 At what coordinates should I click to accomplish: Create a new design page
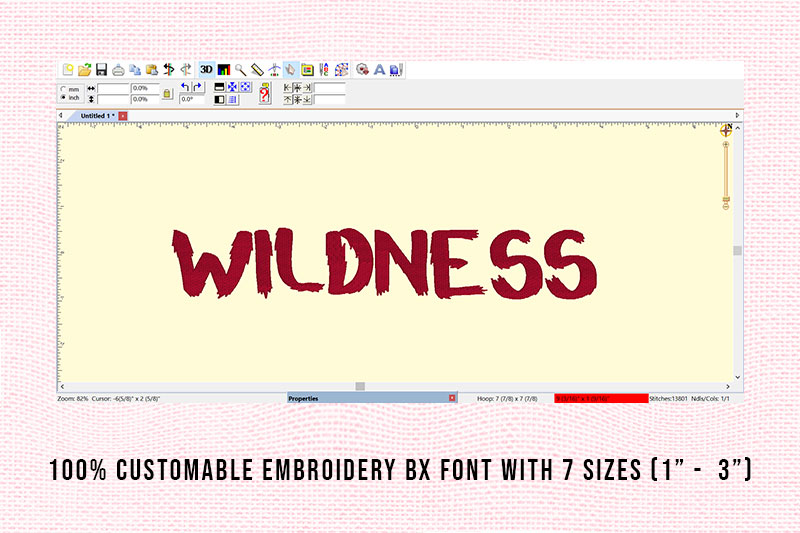point(68,69)
